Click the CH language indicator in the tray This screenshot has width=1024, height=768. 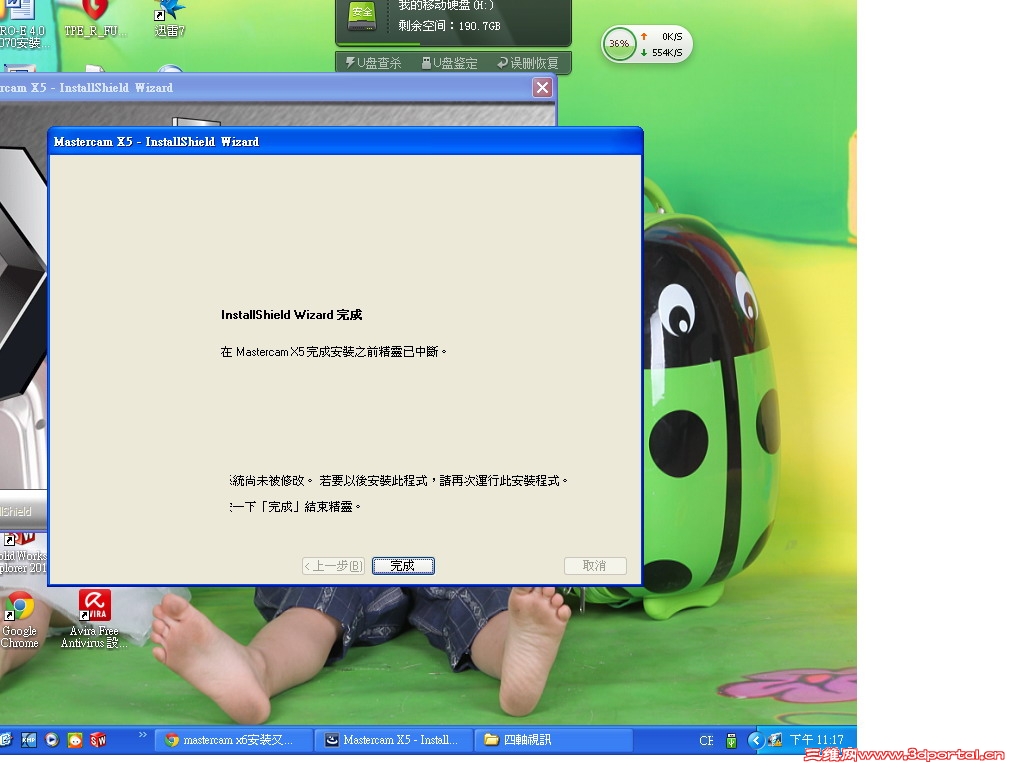706,741
